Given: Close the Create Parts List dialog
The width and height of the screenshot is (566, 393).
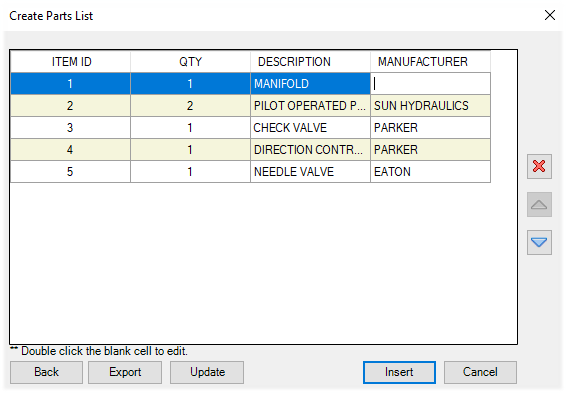Looking at the screenshot, I should (x=550, y=15).
